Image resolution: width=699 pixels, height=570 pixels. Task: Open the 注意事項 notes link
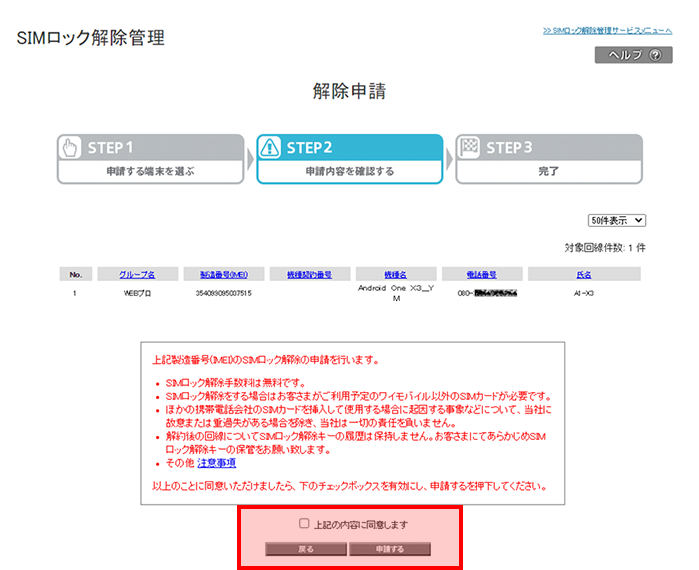(216, 463)
